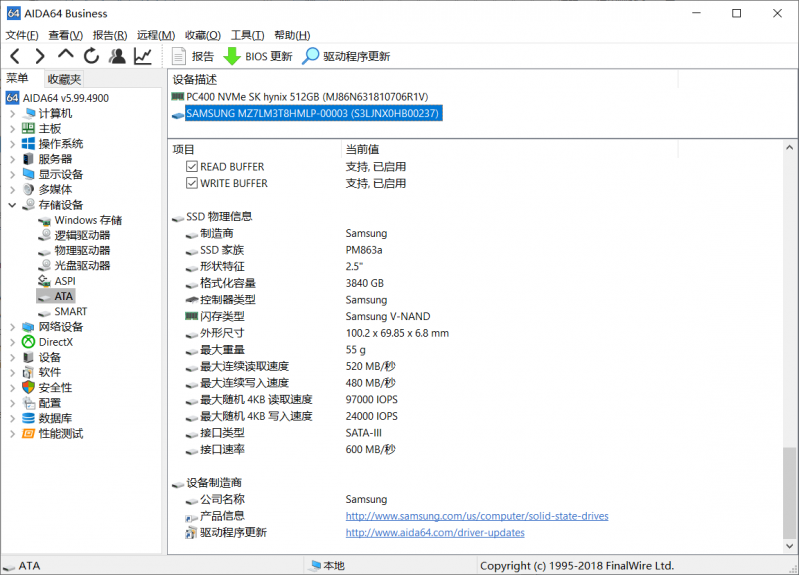Image resolution: width=799 pixels, height=575 pixels.
Task: Expand the 显示设备 tree node
Action: [12, 174]
